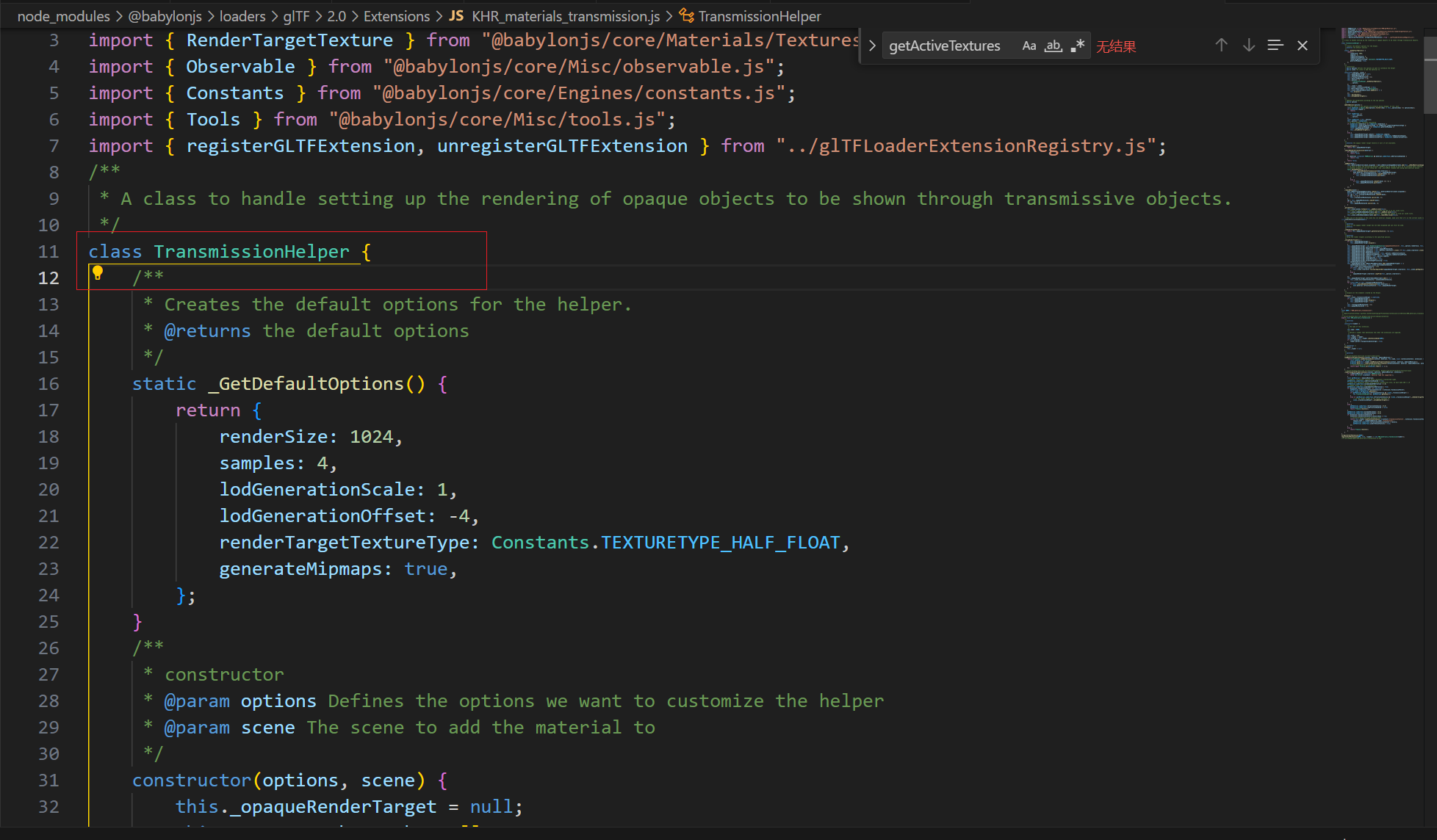Screen dimensions: 1437x840
Task: Close the find widget
Action: click(1303, 46)
